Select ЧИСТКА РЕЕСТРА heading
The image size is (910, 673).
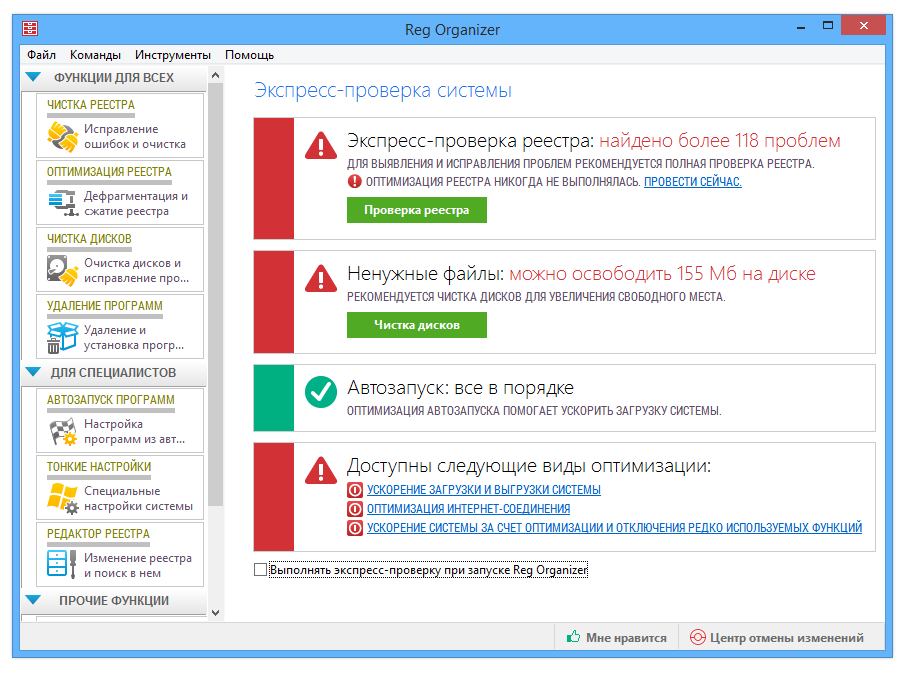[91, 105]
